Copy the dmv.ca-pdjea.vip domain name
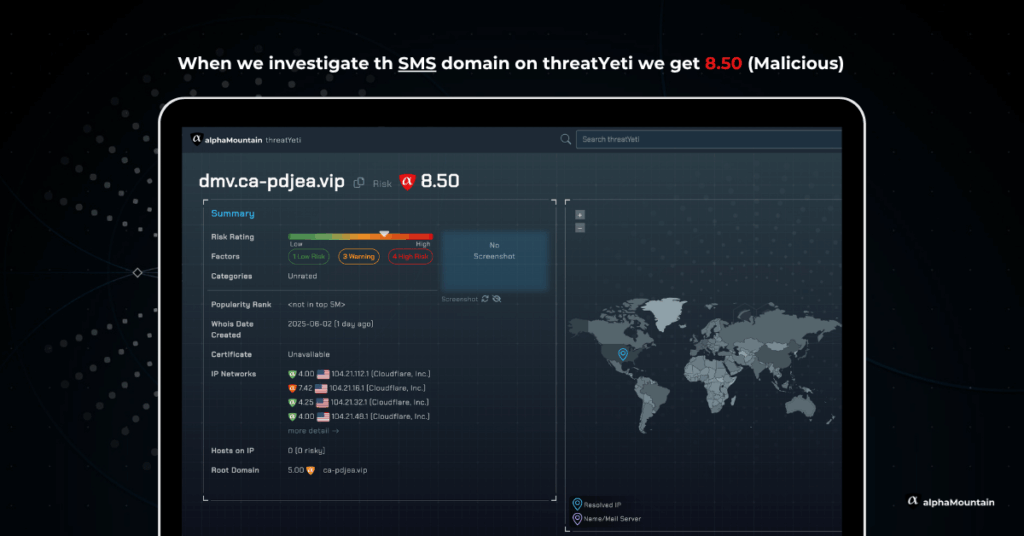 [359, 183]
